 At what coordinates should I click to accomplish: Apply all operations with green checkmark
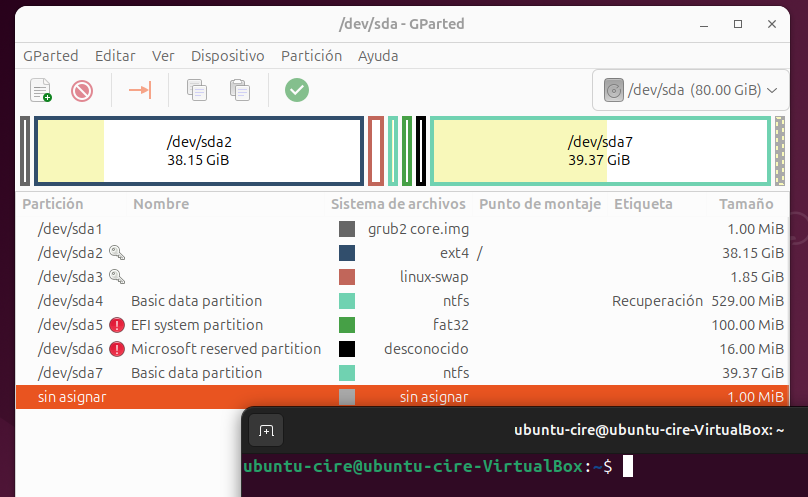click(x=297, y=91)
